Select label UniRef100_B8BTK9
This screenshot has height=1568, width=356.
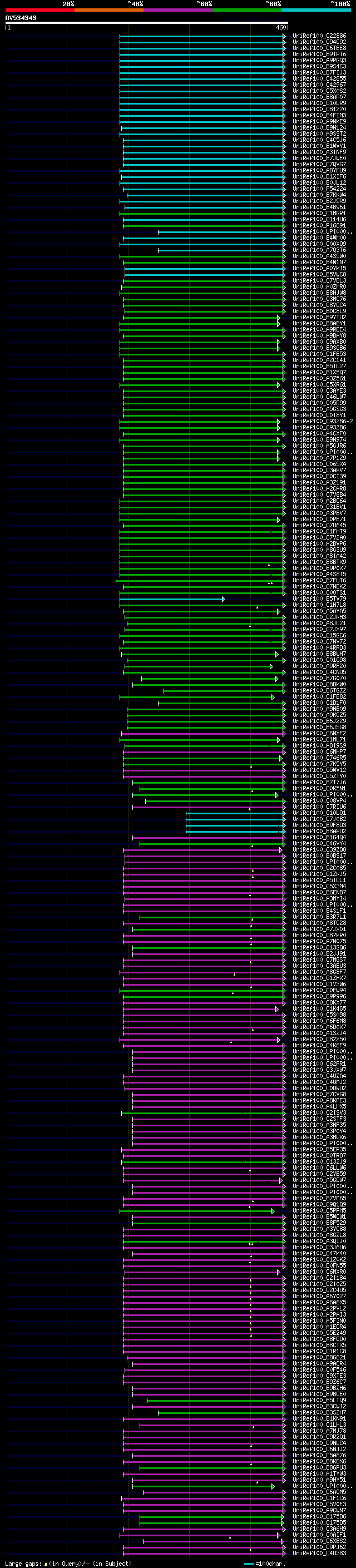click(x=319, y=562)
